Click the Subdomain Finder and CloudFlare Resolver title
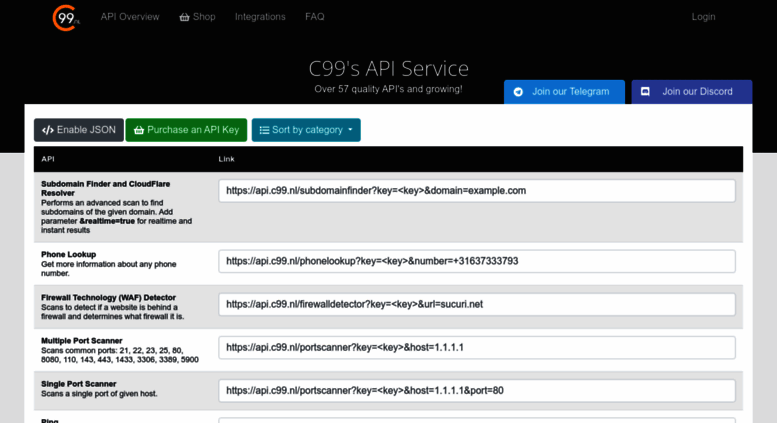This screenshot has width=777, height=423. tap(106, 188)
